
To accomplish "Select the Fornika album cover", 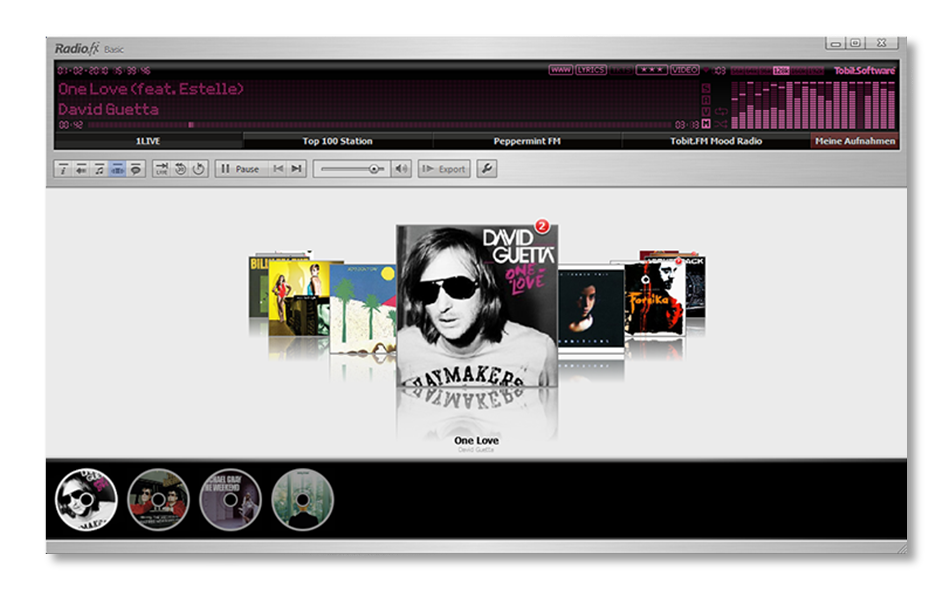I will tap(654, 298).
